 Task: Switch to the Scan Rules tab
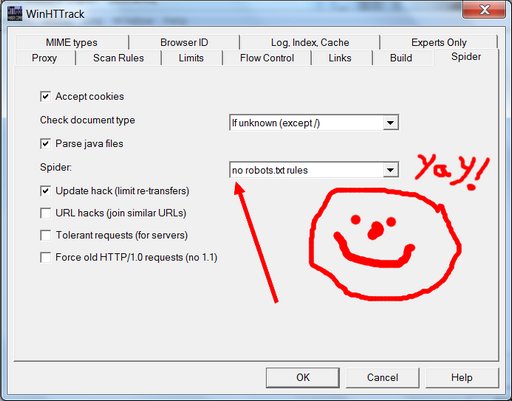pyautogui.click(x=118, y=58)
